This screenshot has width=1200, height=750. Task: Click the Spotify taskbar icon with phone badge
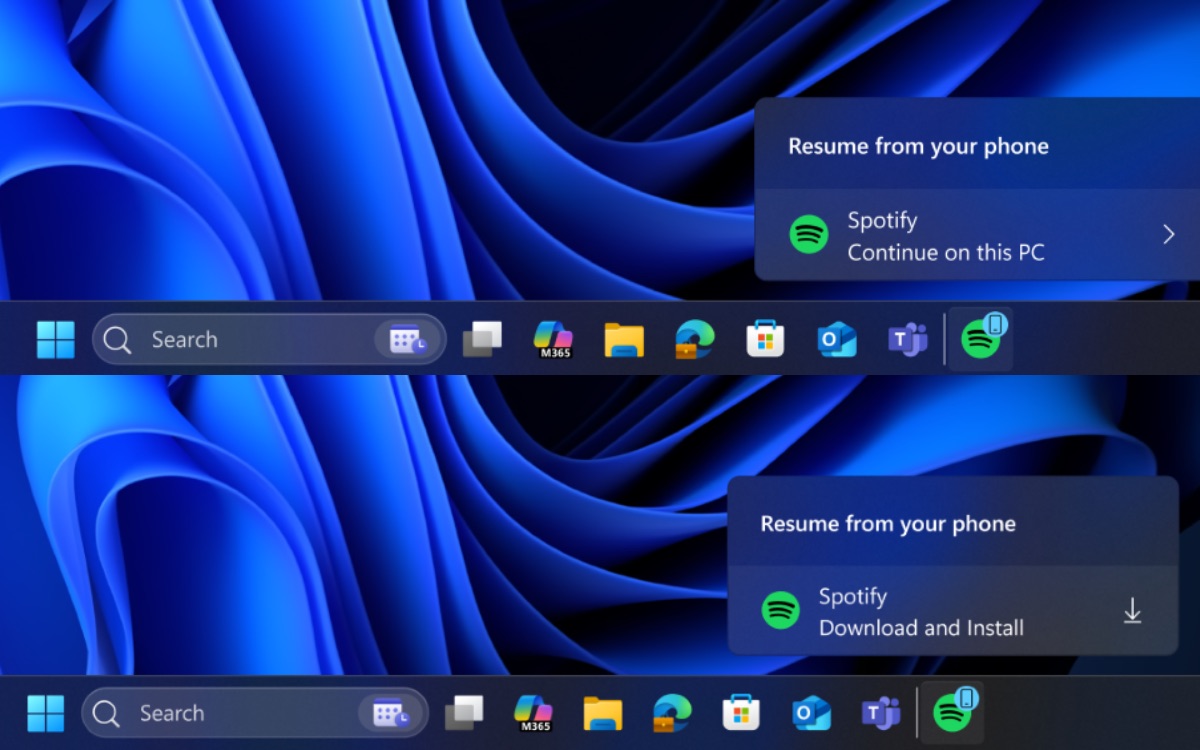tap(980, 339)
